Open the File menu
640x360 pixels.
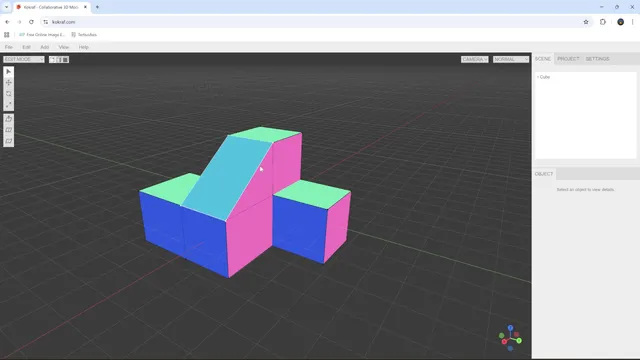pos(9,47)
